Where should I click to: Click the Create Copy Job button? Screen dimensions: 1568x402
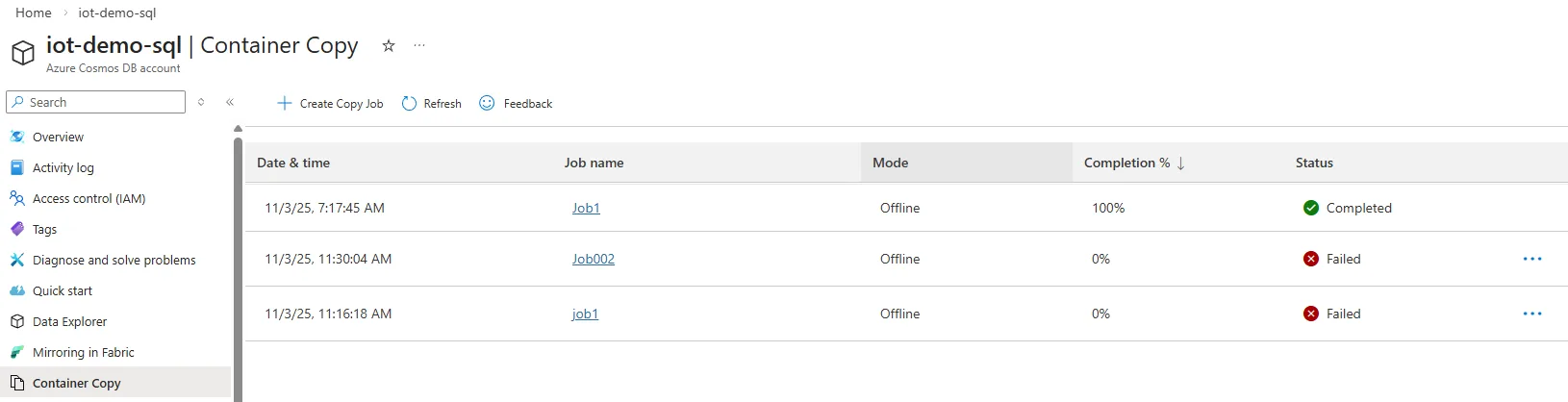[x=330, y=104]
